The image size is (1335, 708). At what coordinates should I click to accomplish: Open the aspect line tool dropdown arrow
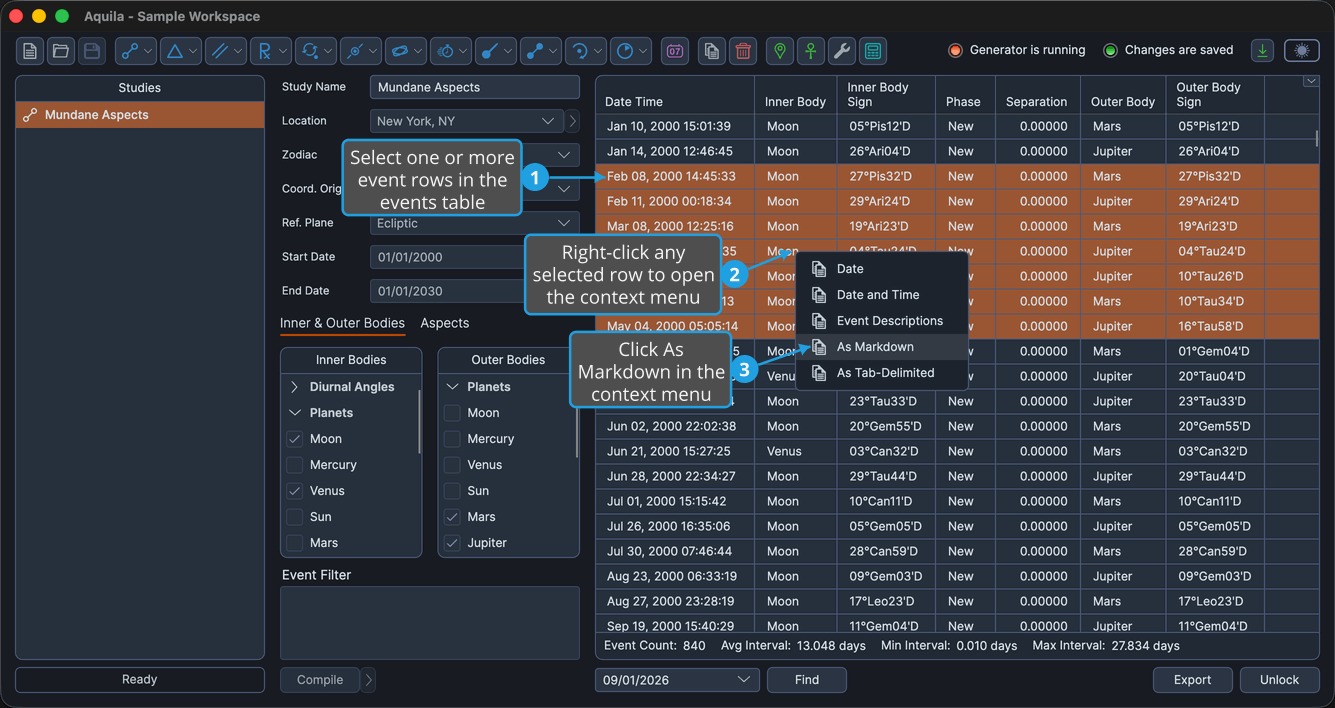148,51
